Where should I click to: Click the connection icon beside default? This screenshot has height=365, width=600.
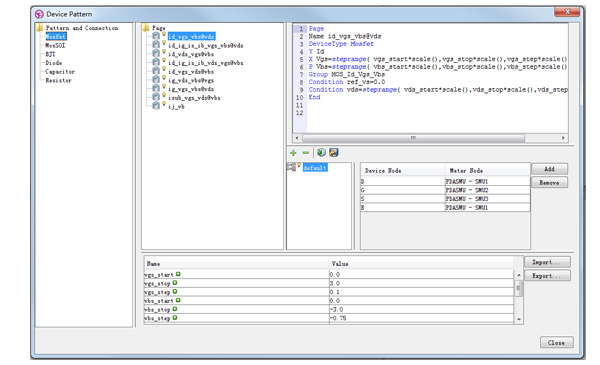pyautogui.click(x=292, y=167)
